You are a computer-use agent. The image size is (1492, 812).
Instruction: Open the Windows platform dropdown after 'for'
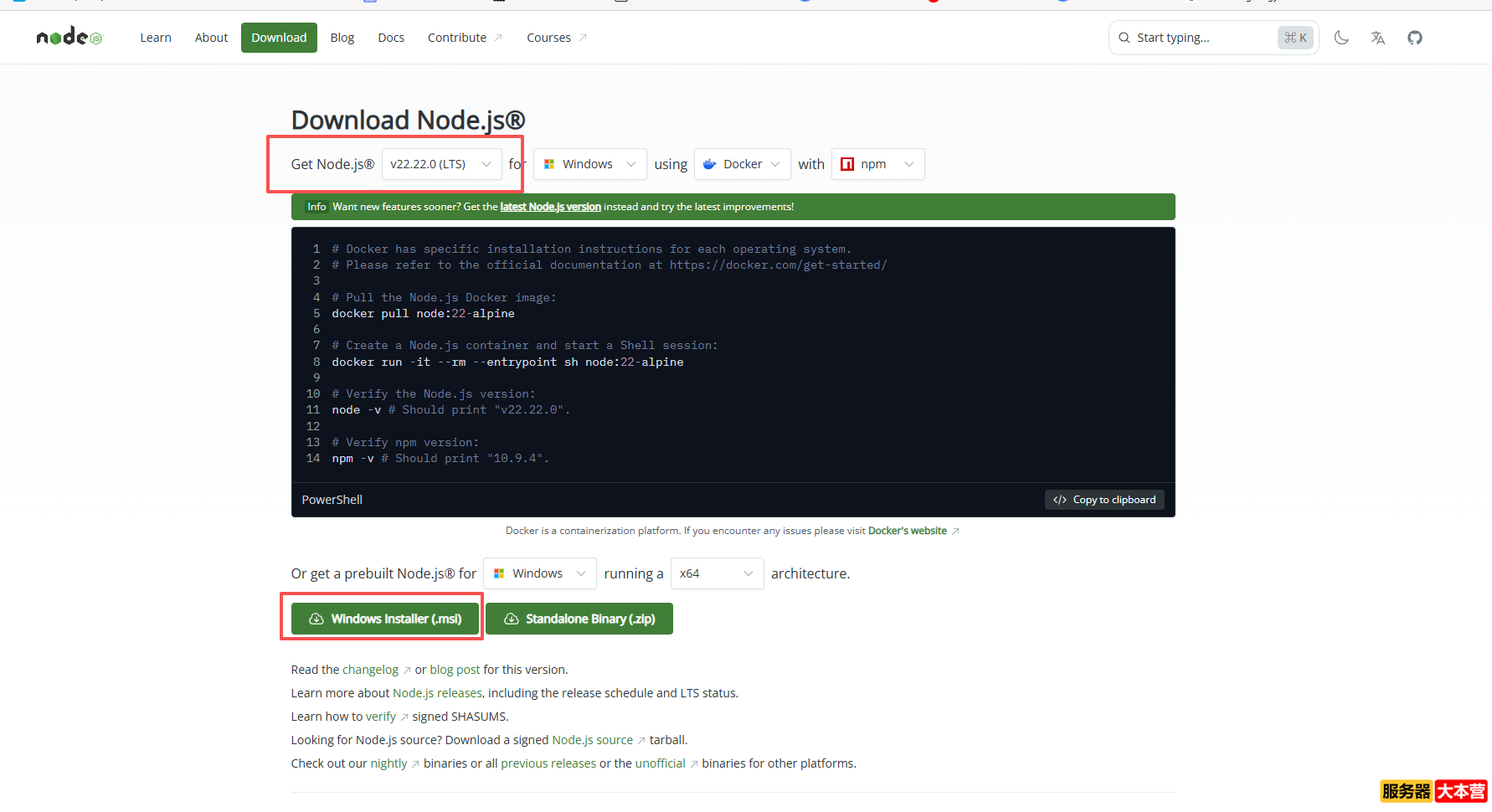pyautogui.click(x=589, y=164)
